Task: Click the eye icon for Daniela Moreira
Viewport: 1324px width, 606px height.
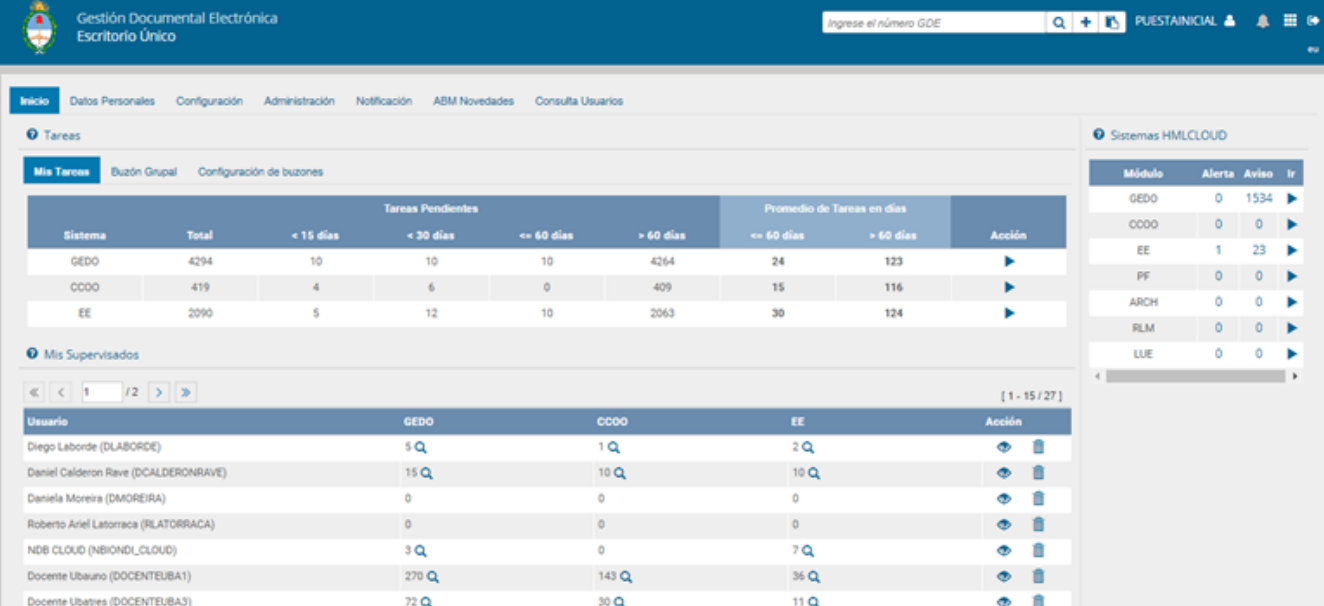Action: pos(1004,499)
